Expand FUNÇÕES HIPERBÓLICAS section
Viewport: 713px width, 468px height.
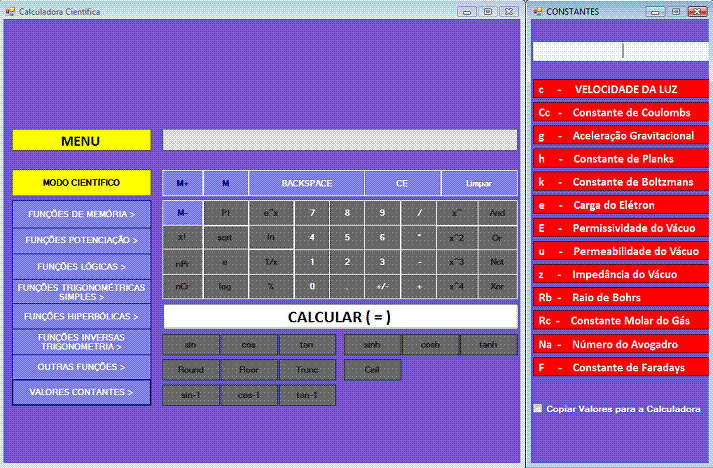coord(81,316)
